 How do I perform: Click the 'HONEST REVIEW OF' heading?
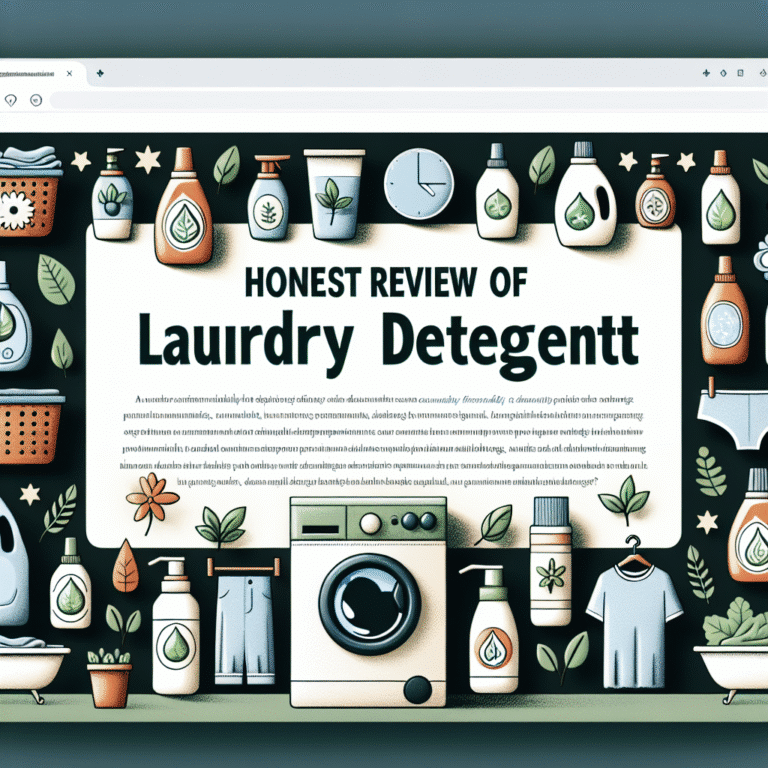pos(385,283)
